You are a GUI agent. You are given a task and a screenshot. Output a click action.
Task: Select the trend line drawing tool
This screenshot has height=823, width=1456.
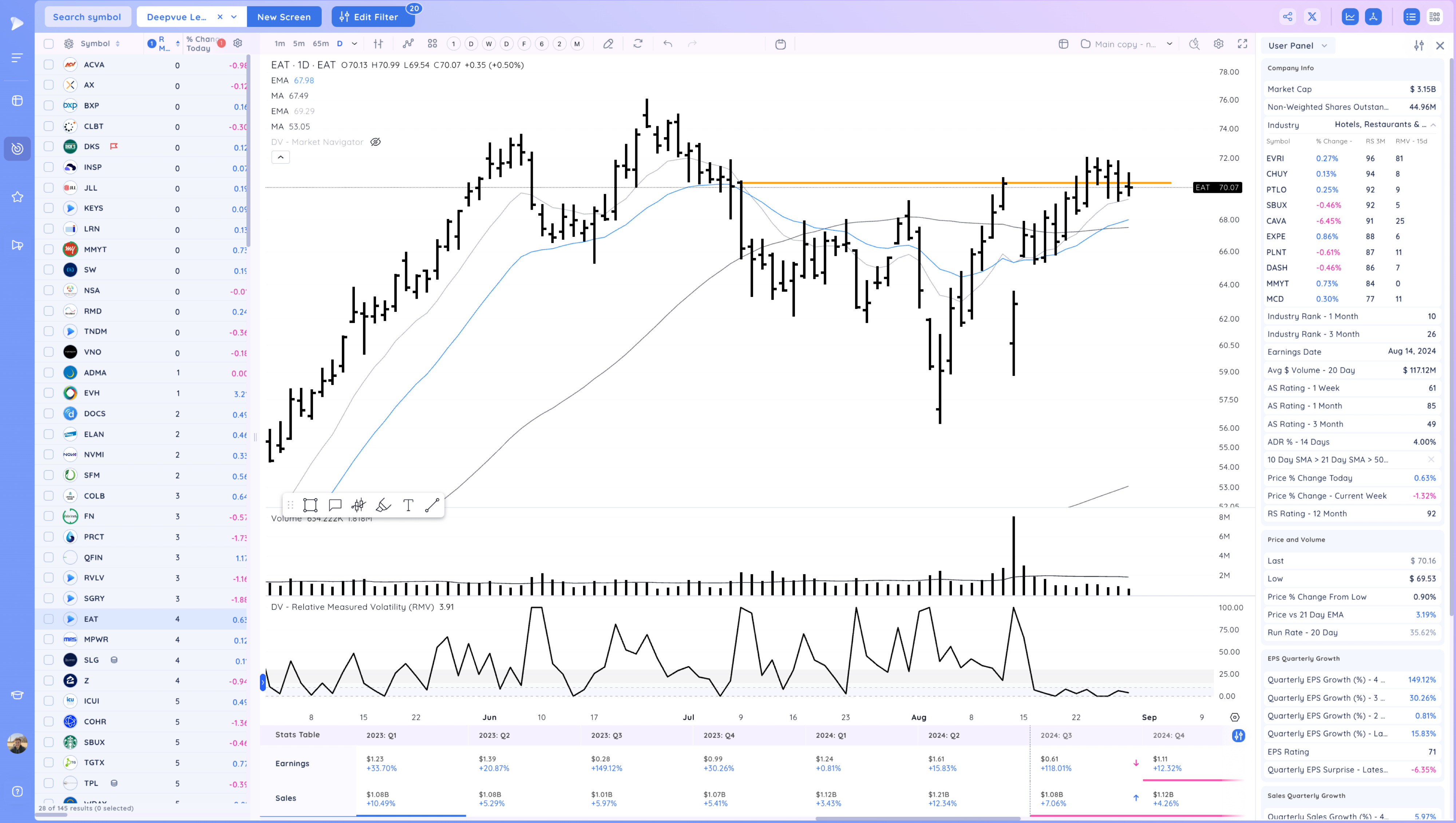[x=432, y=505]
